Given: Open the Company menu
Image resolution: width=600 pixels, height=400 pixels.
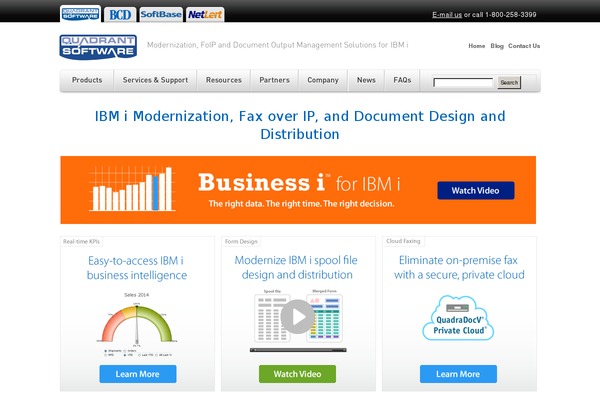Looking at the screenshot, I should point(323,80).
